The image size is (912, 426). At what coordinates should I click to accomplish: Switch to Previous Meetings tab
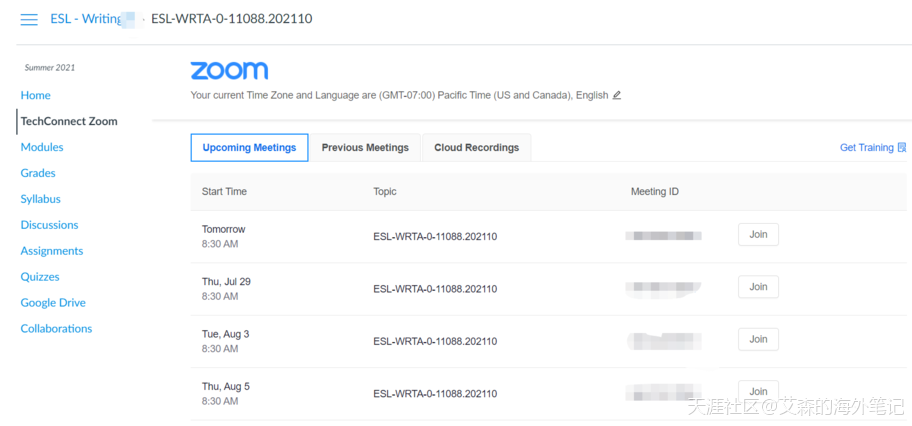tap(365, 147)
